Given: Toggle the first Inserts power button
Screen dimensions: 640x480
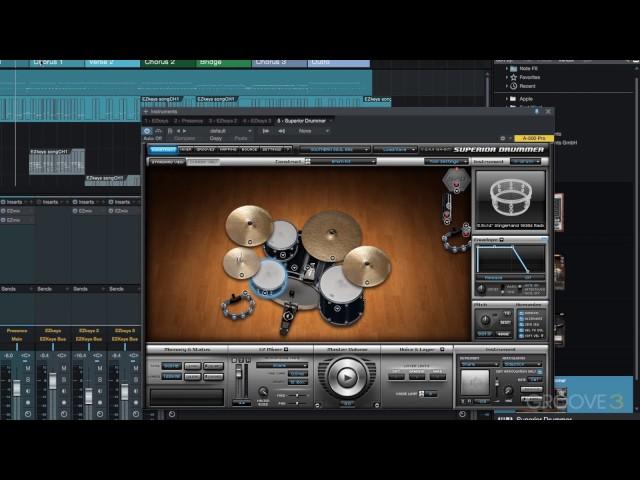Looking at the screenshot, I should [x=3, y=202].
